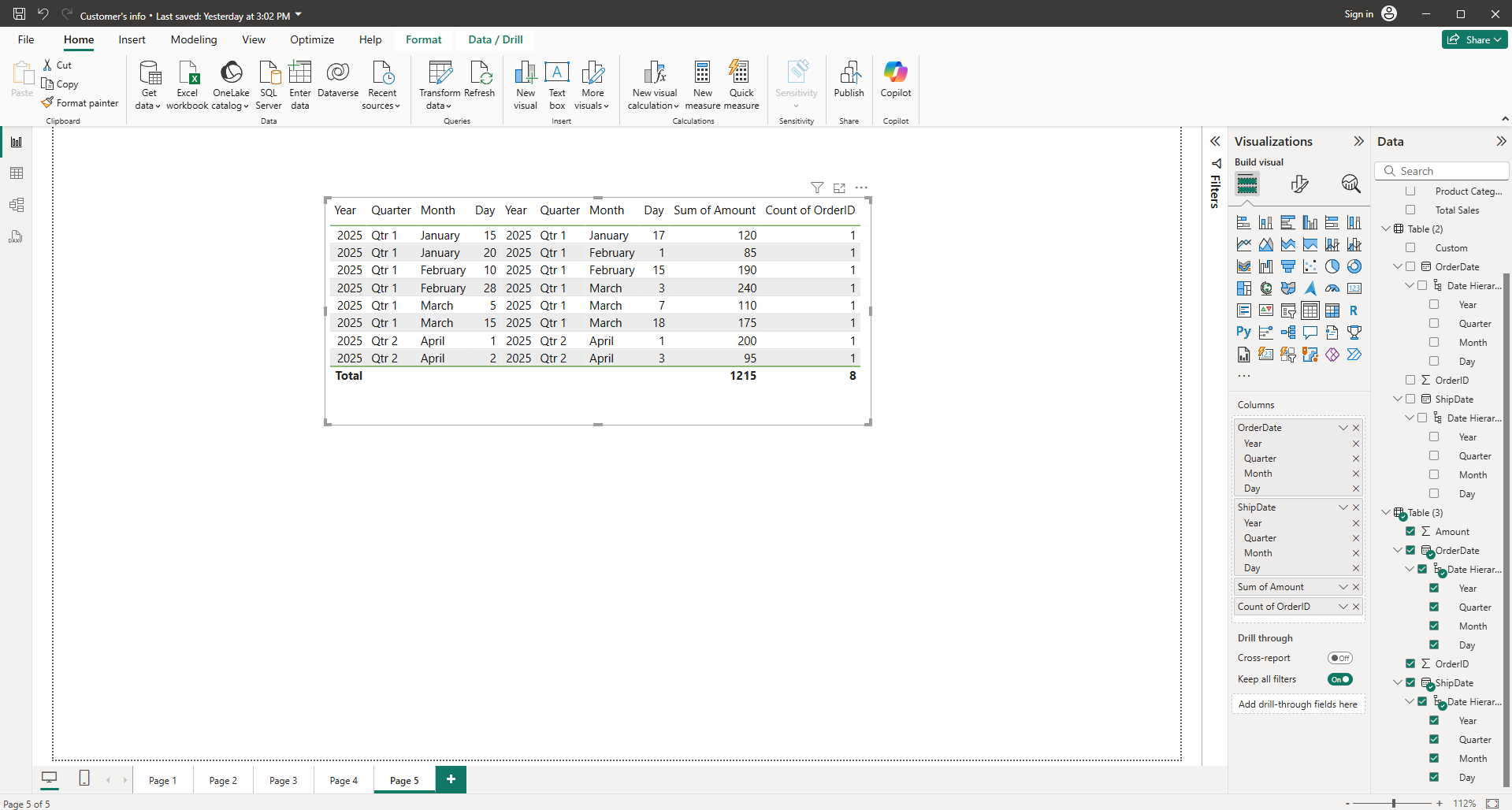Screen dimensions: 1512x810
Task: Choose the Pie chart visual
Action: coord(1332,266)
